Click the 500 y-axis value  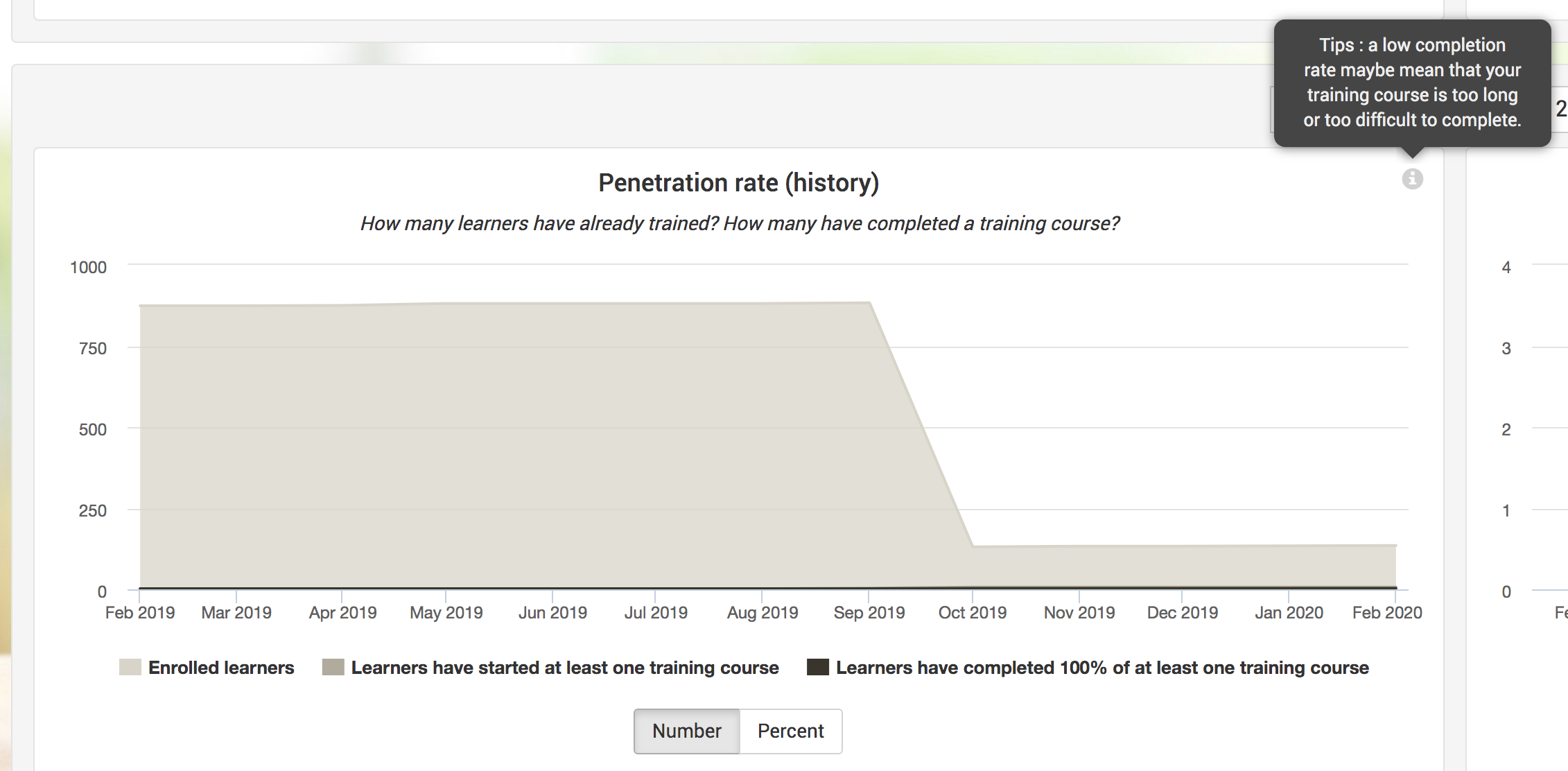(93, 430)
